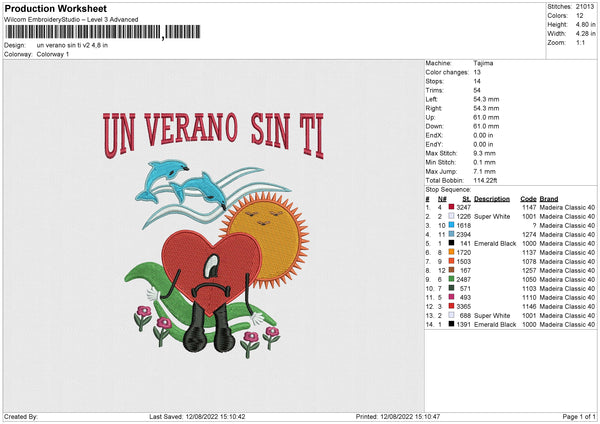The image size is (600, 424).
Task: Click the black swatch in the 141 Emerald Black row
Action: point(451,243)
